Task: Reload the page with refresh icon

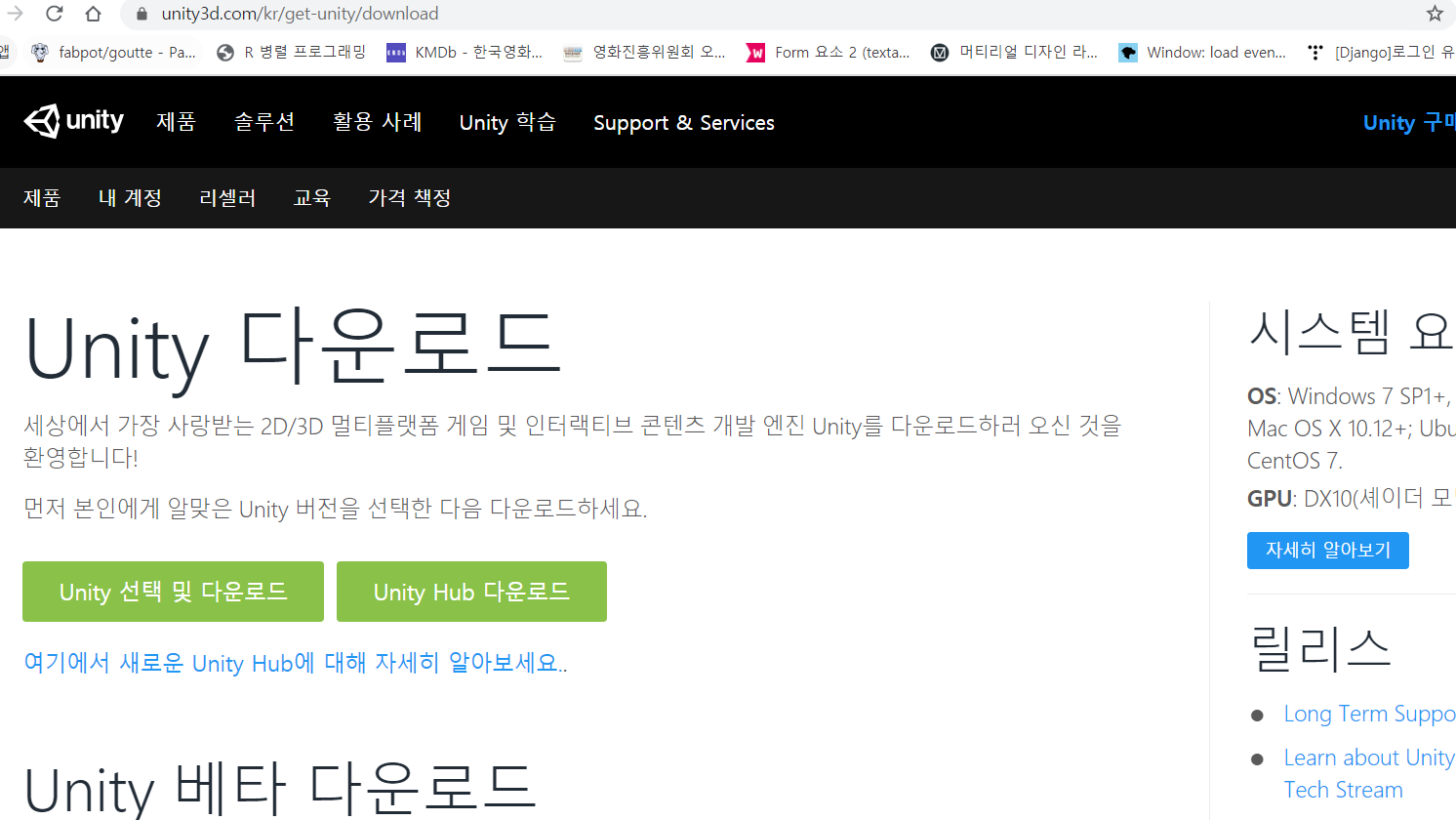Action: (55, 14)
